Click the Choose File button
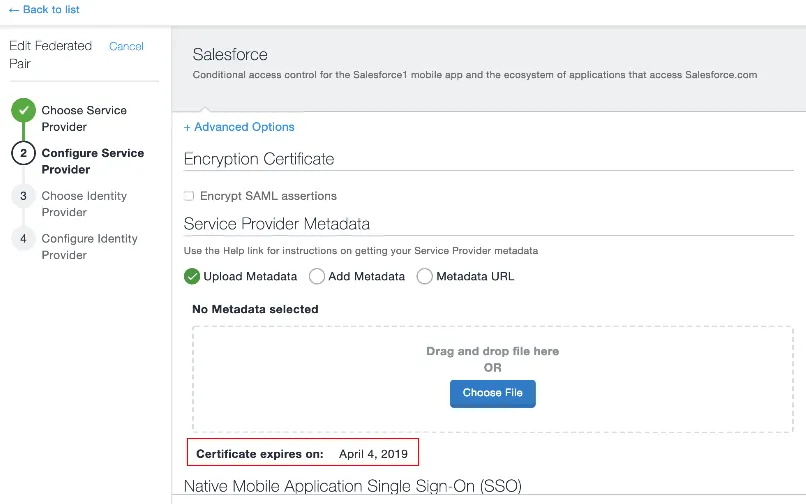 click(x=492, y=393)
